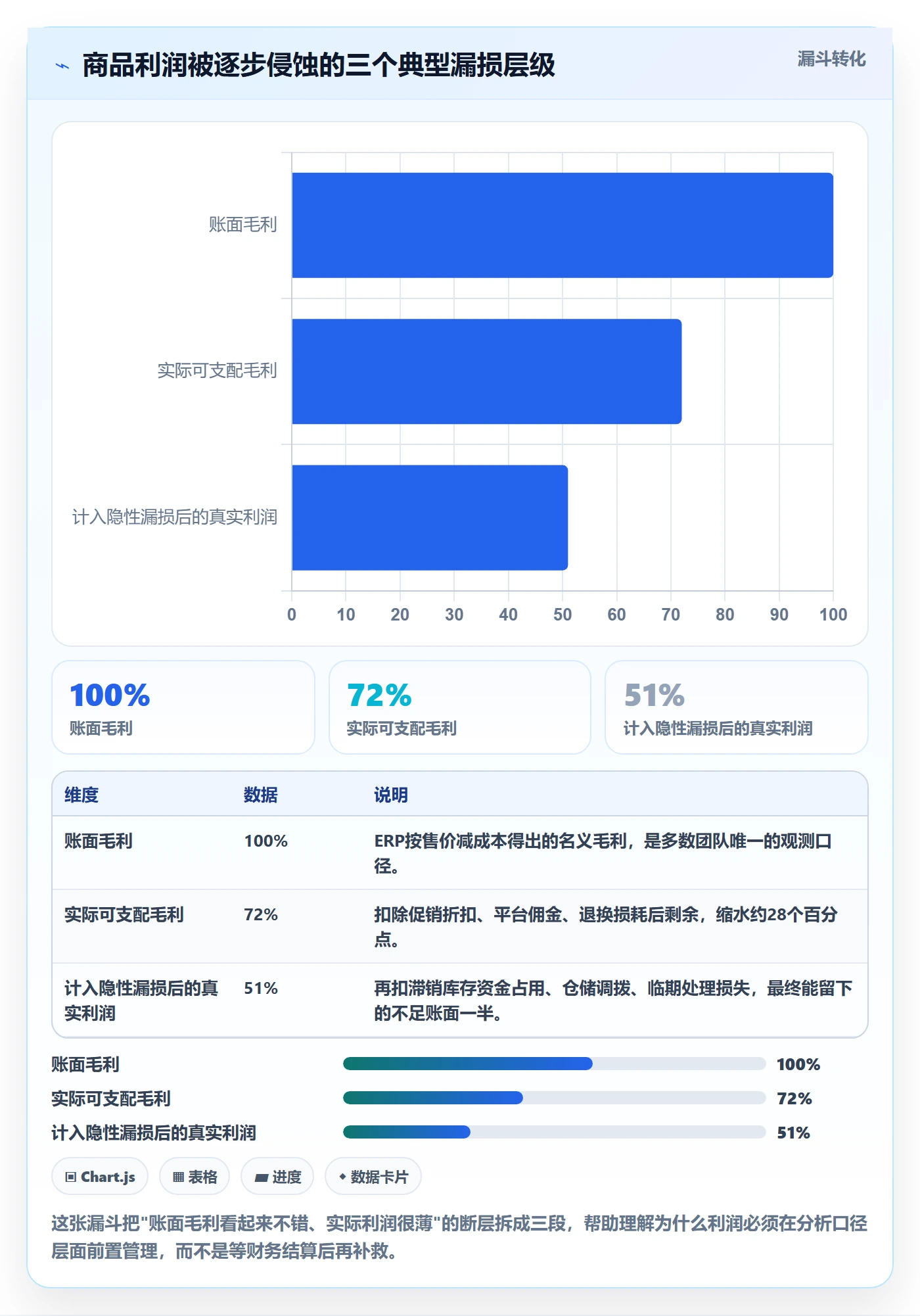Screen dimensions: 920x1316
Task: Click the Chart.js chip
Action: [100, 1177]
